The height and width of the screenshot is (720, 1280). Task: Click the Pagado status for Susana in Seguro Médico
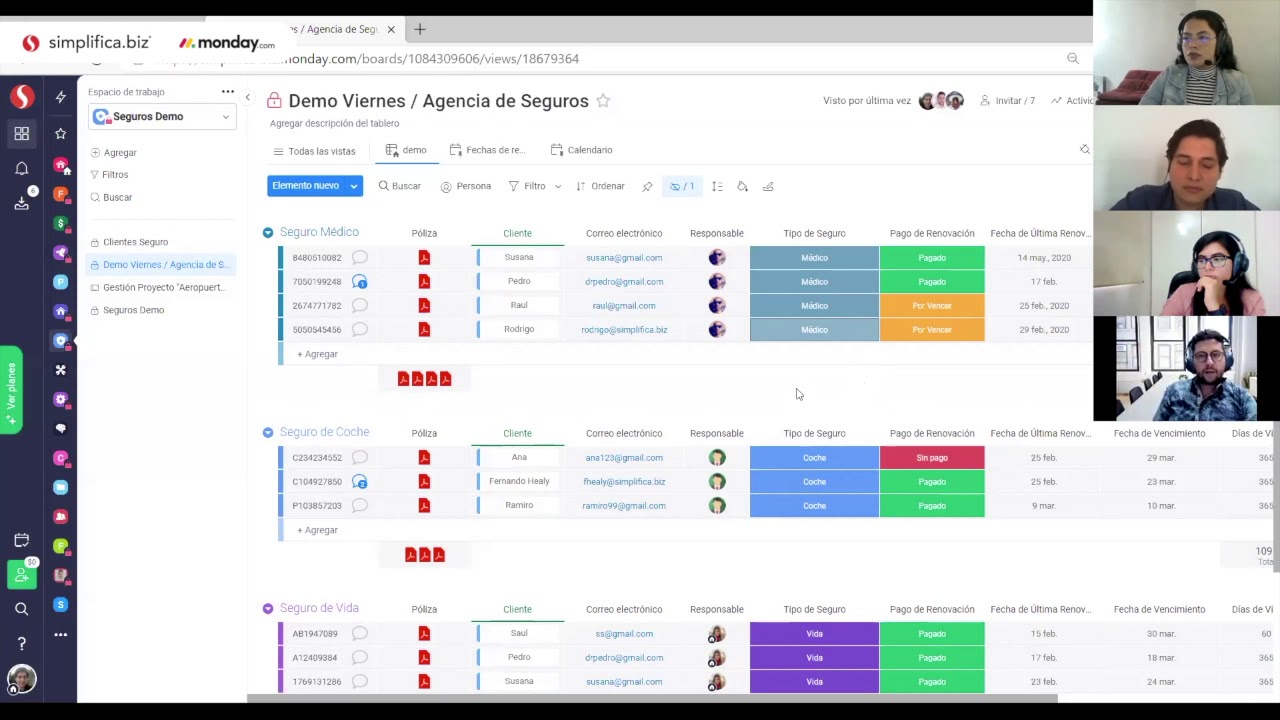(932, 258)
